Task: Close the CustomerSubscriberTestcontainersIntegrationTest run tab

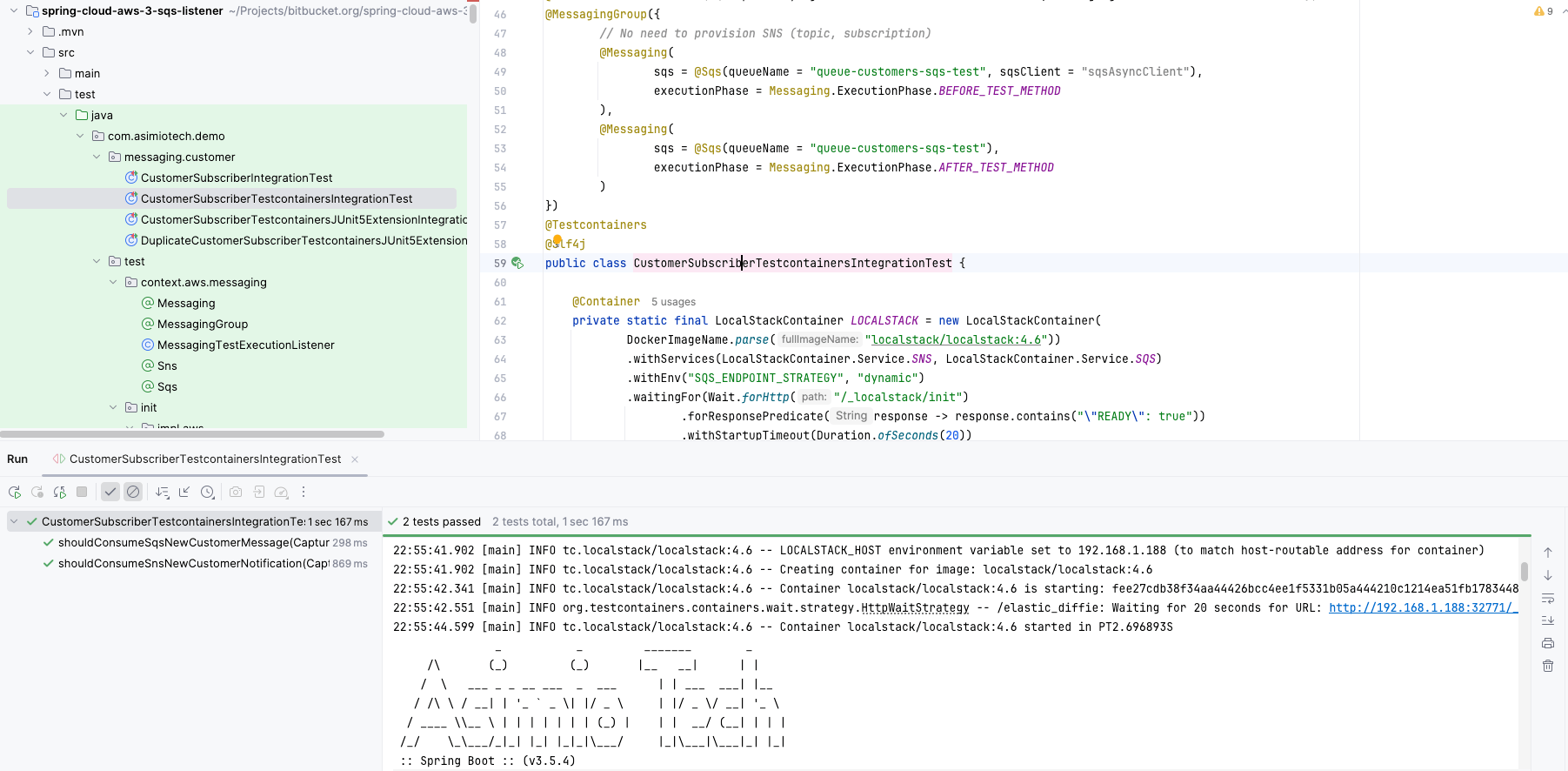Action: click(x=355, y=459)
